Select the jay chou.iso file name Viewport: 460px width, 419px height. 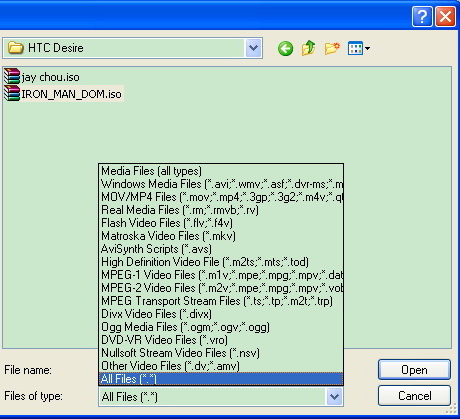click(x=51, y=77)
